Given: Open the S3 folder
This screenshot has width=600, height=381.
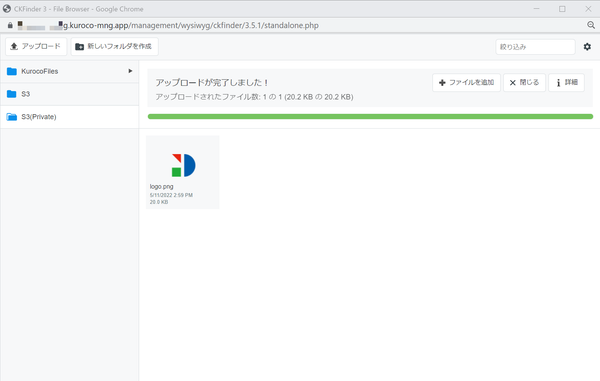Looking at the screenshot, I should pyautogui.click(x=69, y=94).
